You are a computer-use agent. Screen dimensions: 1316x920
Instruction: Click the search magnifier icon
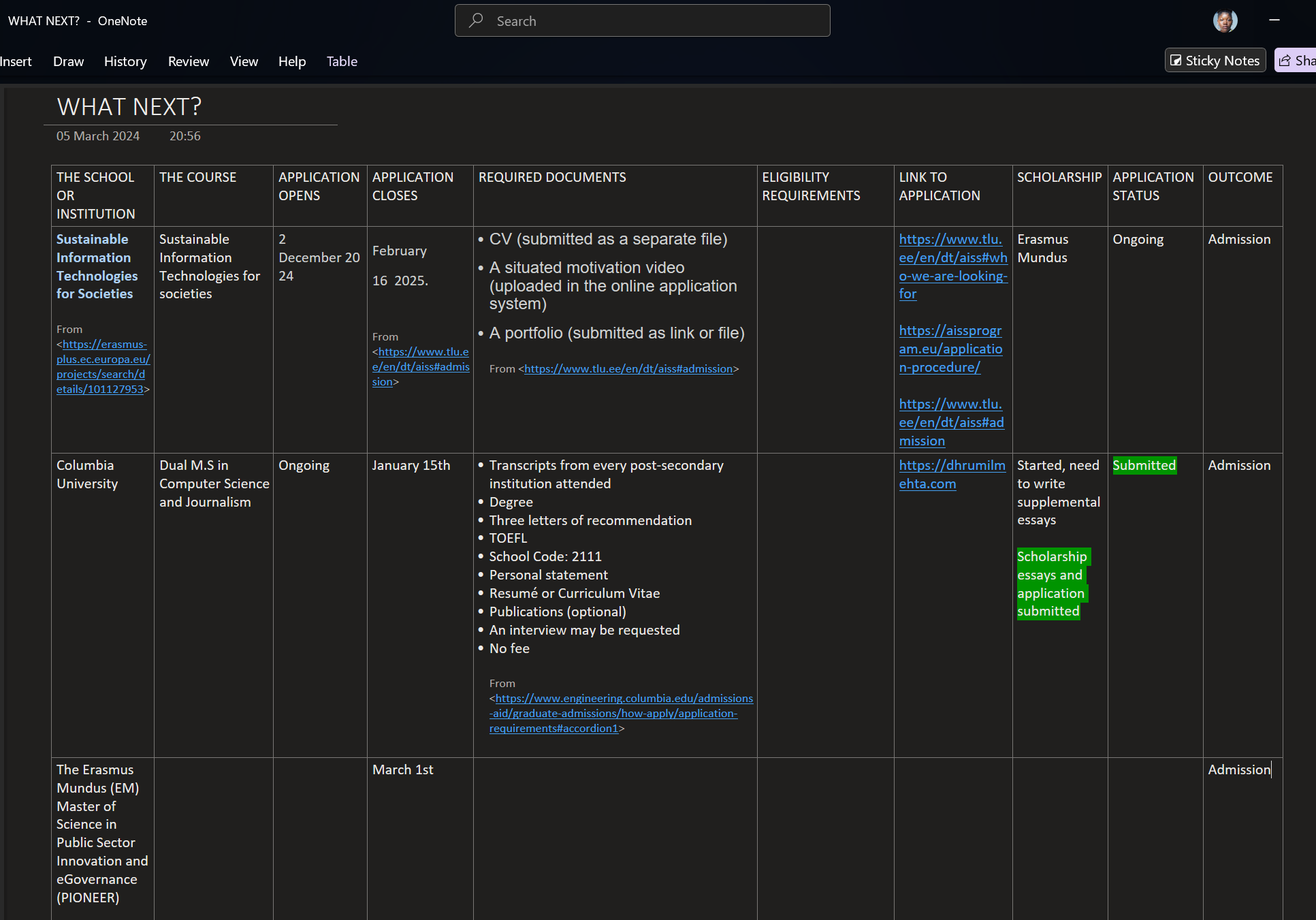477,20
